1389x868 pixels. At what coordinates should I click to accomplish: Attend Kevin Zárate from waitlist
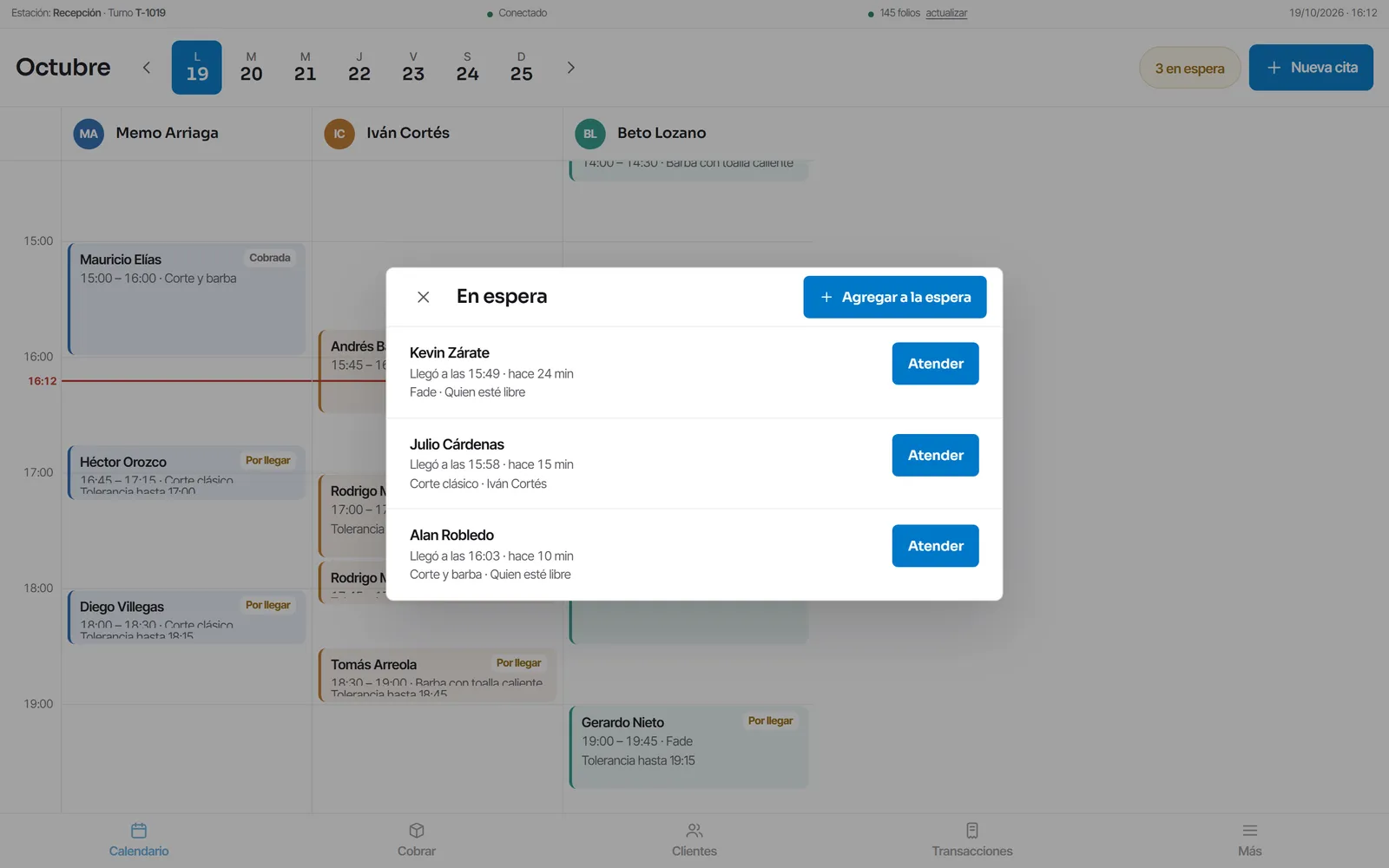point(935,364)
